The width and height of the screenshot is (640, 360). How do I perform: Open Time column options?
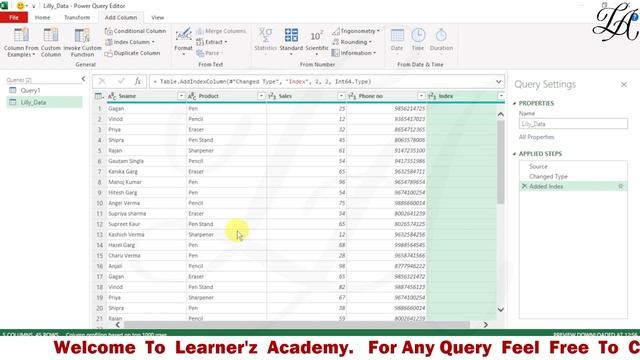418,42
